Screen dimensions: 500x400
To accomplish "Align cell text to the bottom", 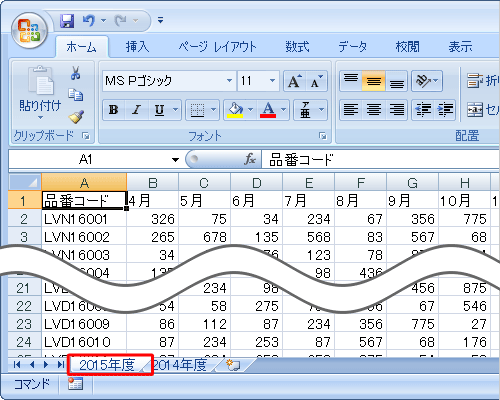I will point(396,81).
